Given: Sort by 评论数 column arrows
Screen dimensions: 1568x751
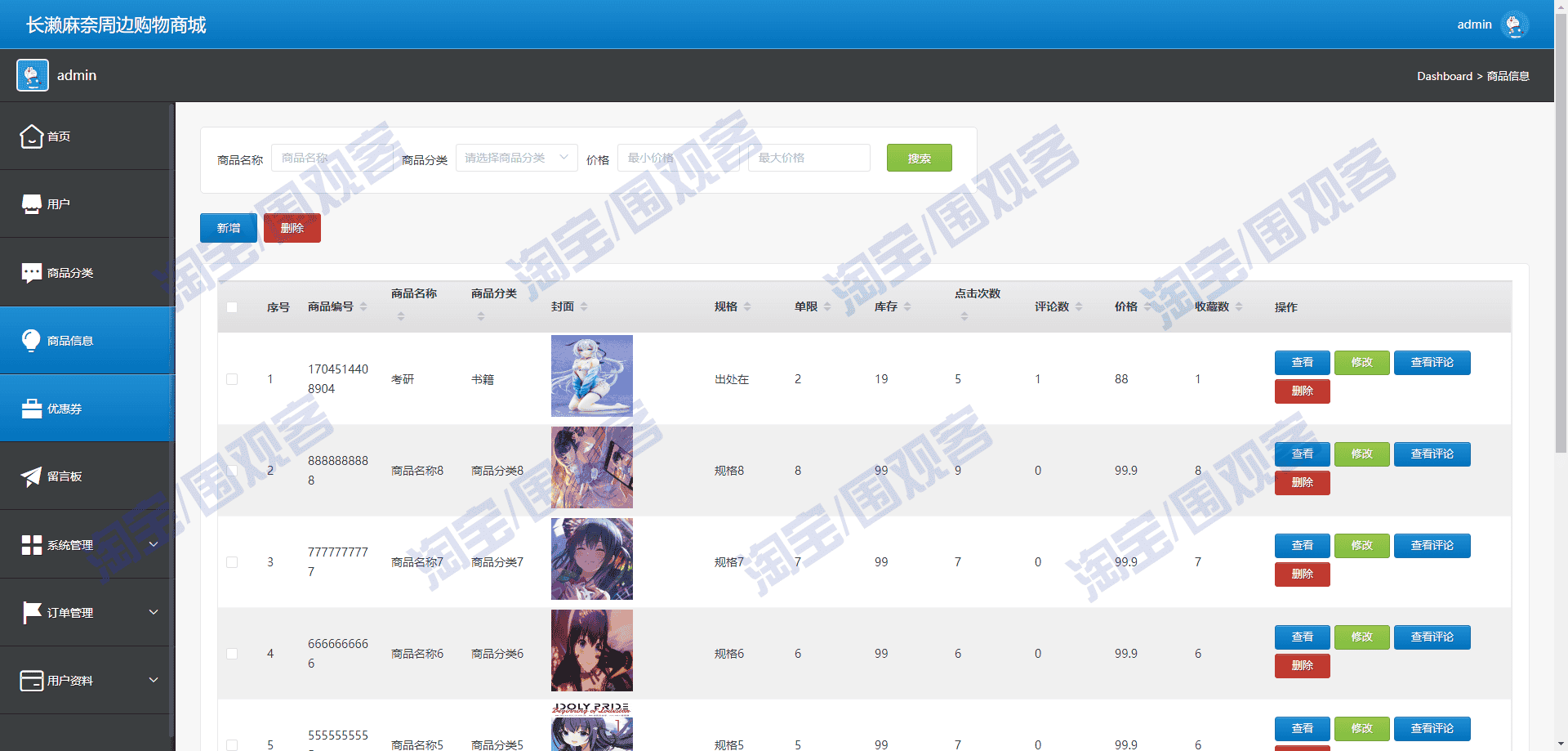Looking at the screenshot, I should [1079, 306].
